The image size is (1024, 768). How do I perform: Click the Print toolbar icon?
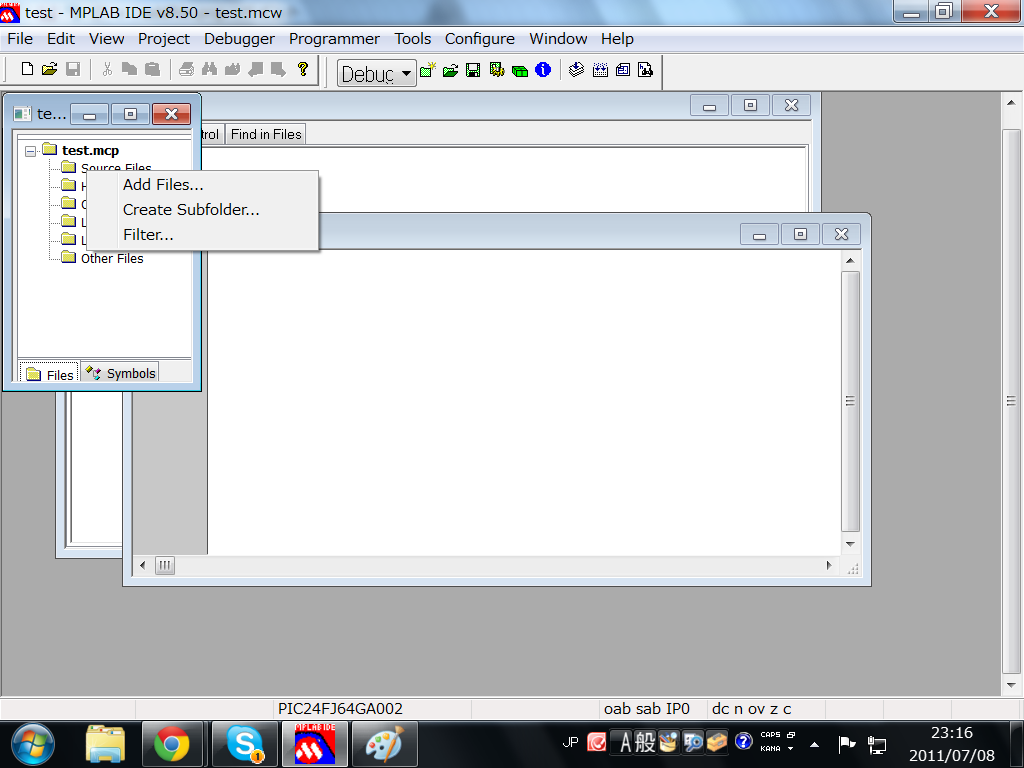pos(186,69)
